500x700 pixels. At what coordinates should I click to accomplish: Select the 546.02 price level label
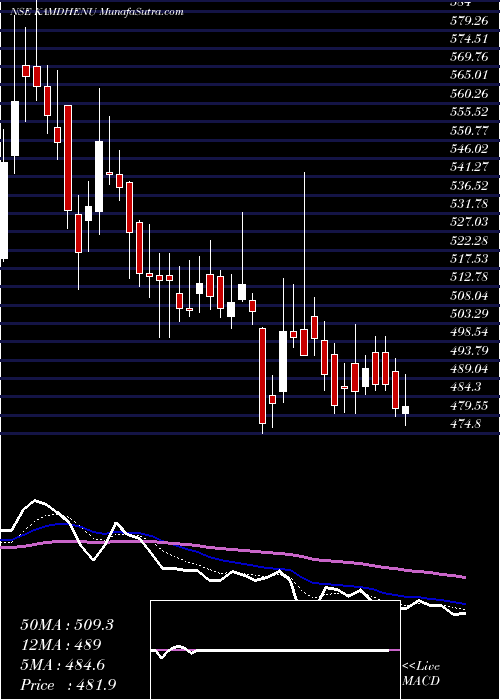(469, 149)
